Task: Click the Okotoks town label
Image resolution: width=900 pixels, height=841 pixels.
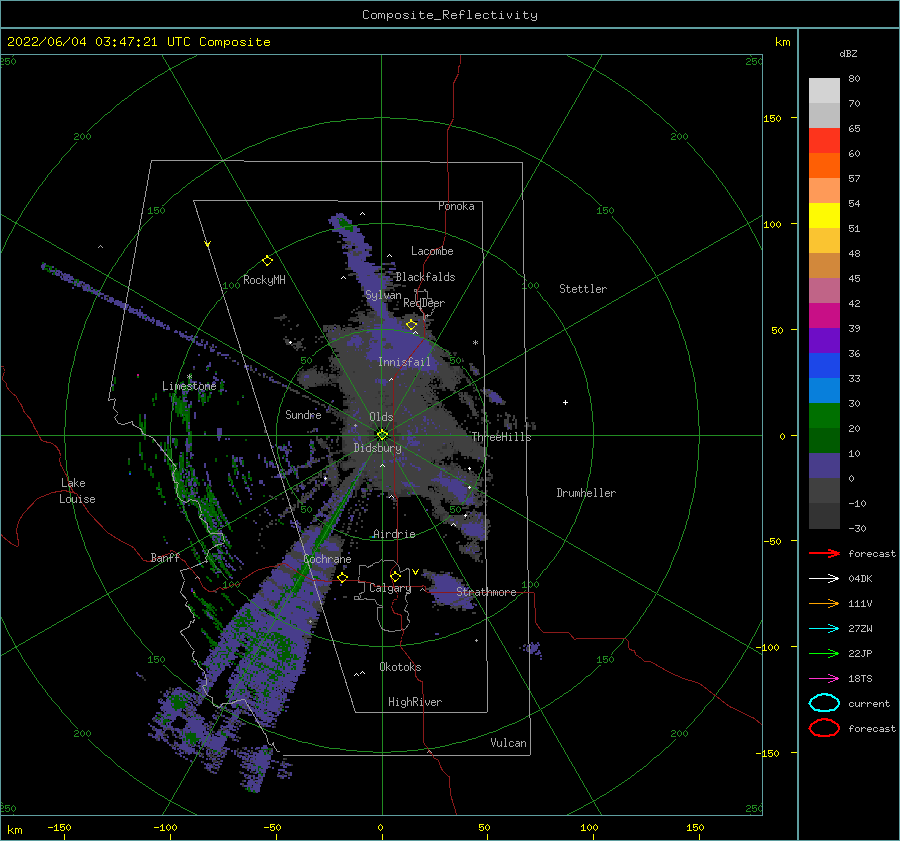Action: coord(400,667)
